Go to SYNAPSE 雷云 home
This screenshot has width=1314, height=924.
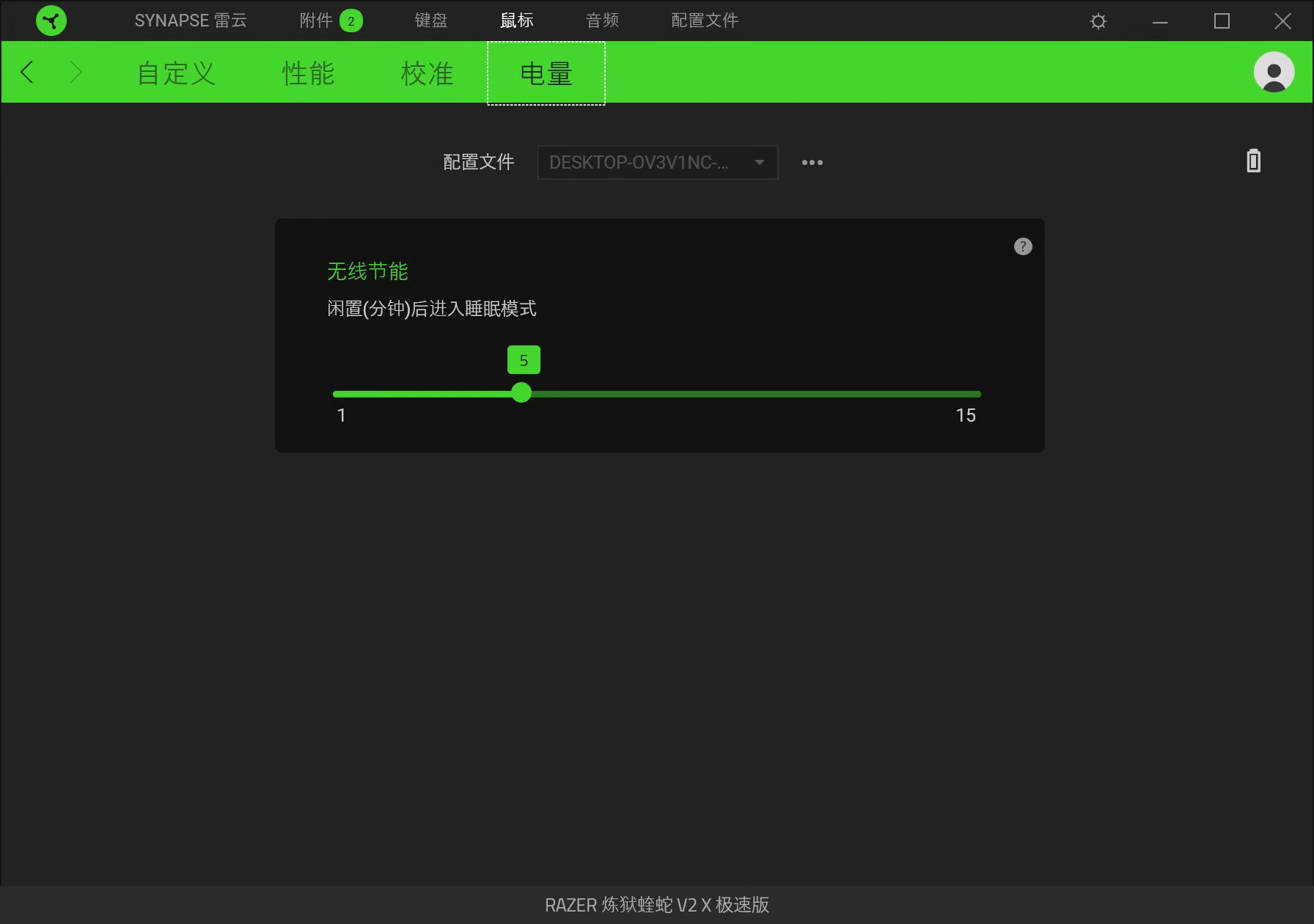click(191, 21)
